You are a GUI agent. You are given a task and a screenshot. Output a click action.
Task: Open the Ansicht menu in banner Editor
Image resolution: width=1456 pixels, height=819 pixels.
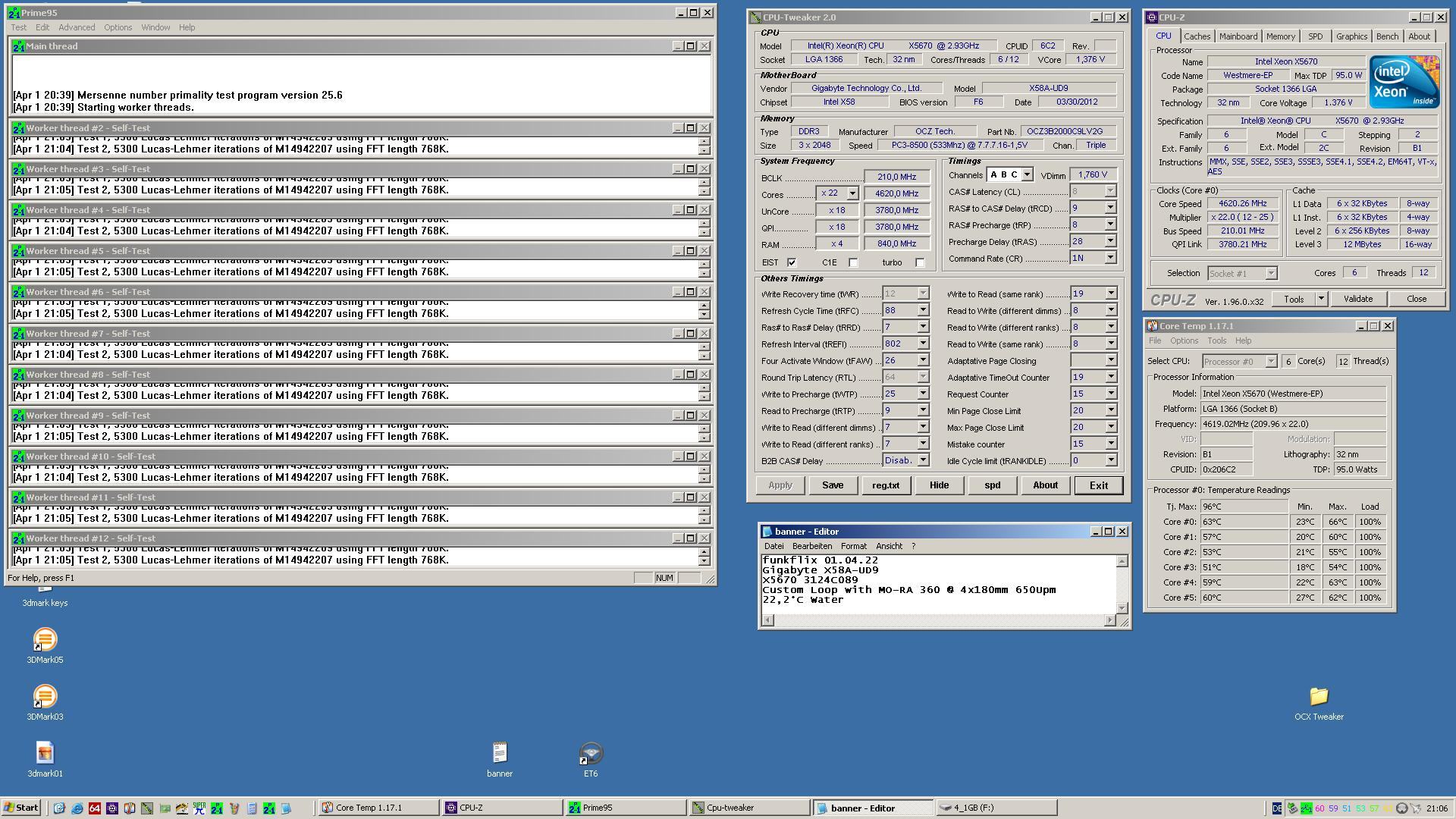coord(889,546)
